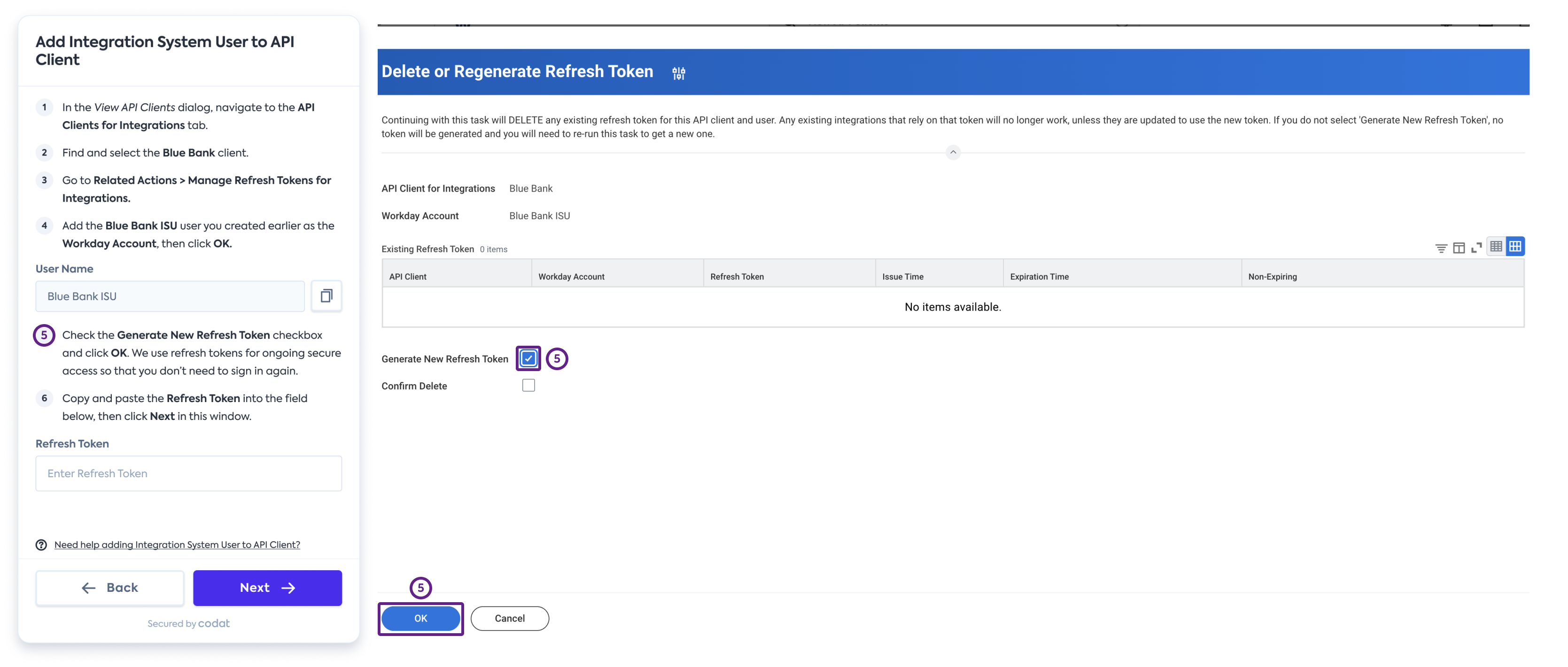Viewport: 1568px width, 667px height.
Task: Click the viewport configuration icon above the table
Action: (x=1459, y=248)
